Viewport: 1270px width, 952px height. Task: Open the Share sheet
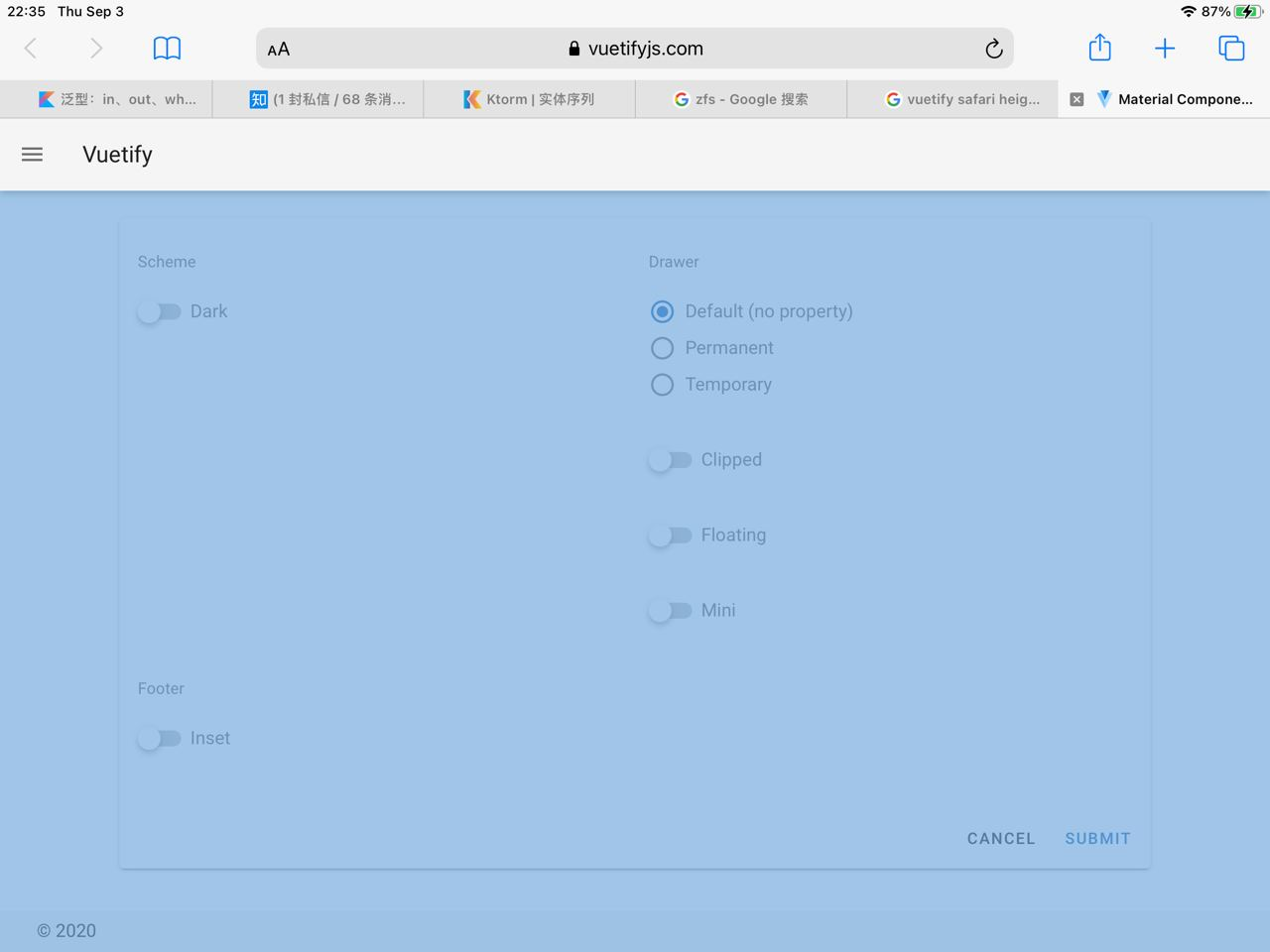coord(1099,47)
